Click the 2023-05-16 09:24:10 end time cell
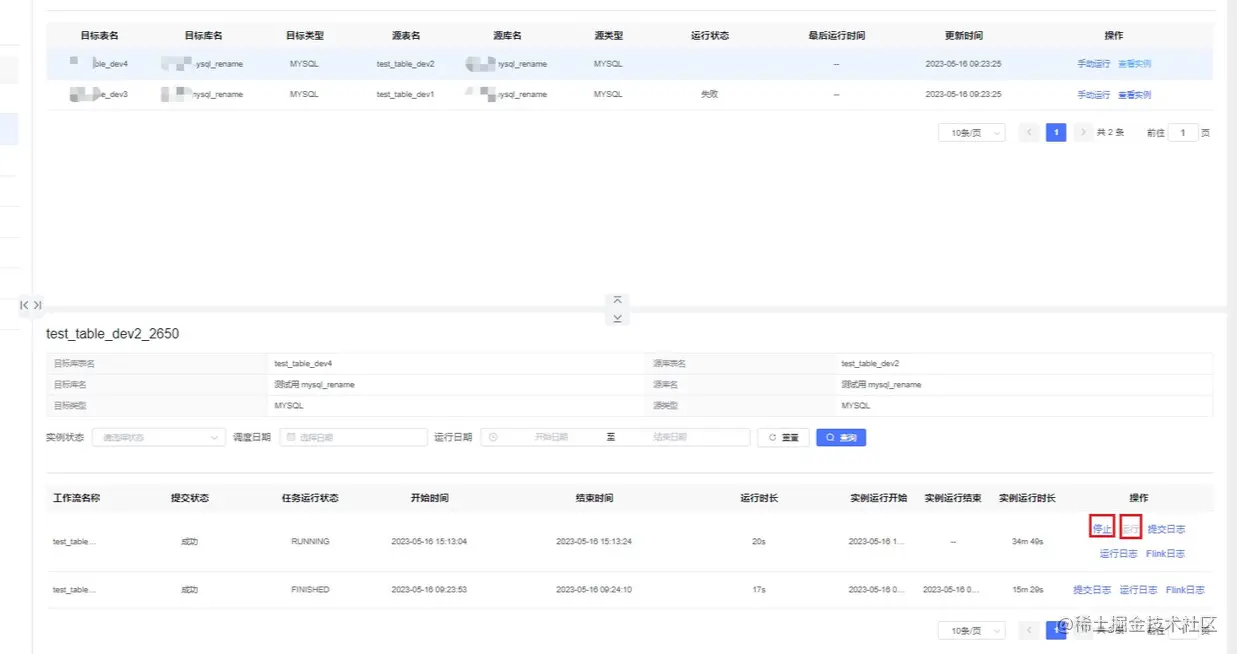 [x=594, y=590]
